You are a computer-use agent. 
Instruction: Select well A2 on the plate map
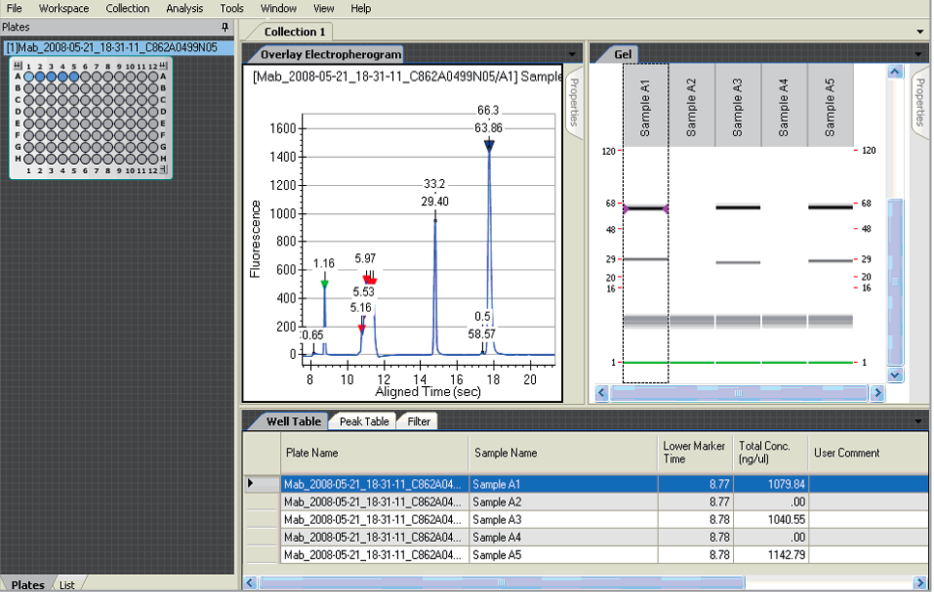[40, 76]
